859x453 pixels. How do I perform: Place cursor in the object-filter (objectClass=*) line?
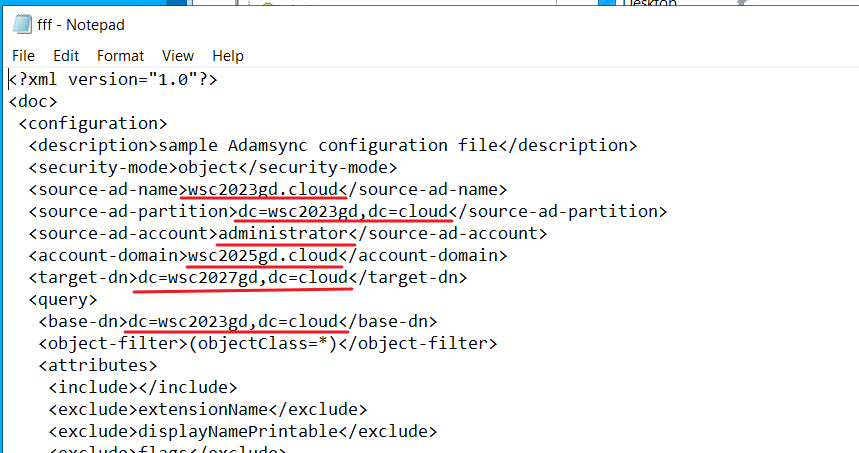(268, 343)
